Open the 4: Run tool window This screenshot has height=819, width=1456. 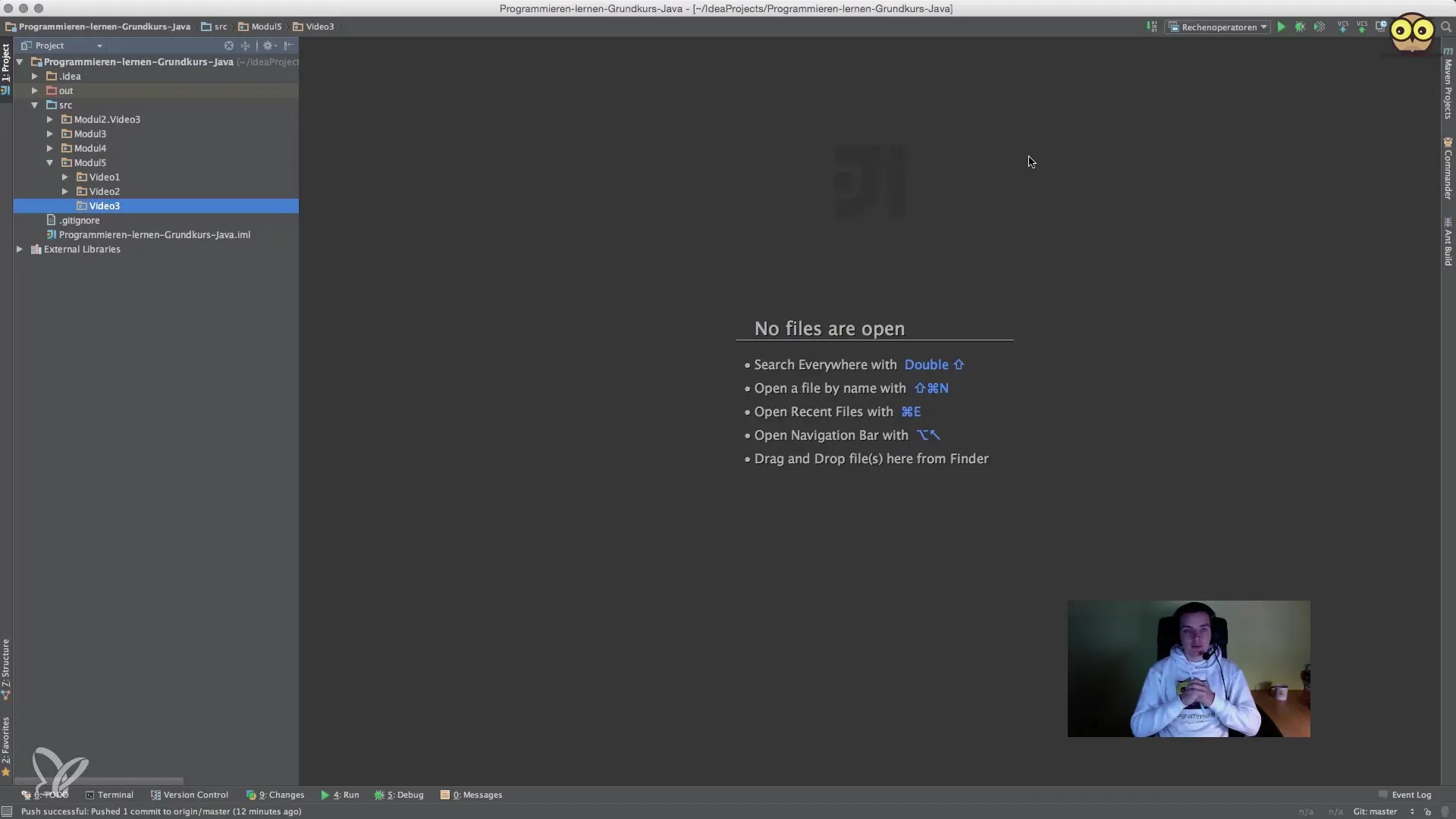340,795
